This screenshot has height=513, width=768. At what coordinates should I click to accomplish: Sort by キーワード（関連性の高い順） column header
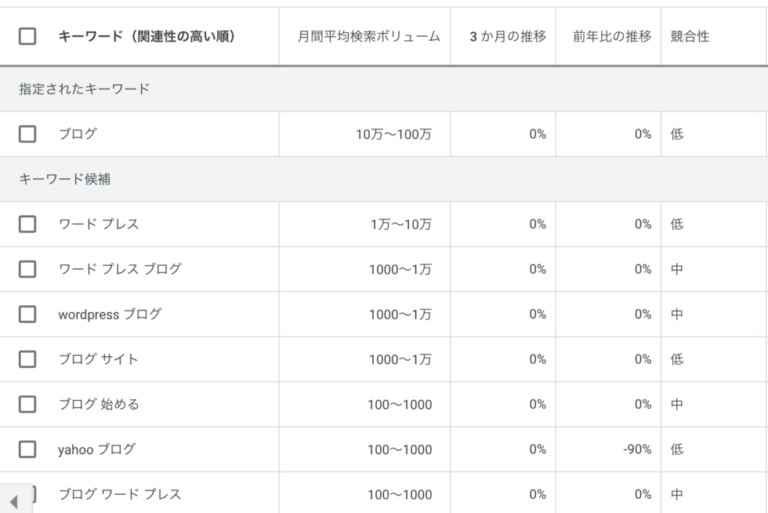point(146,36)
